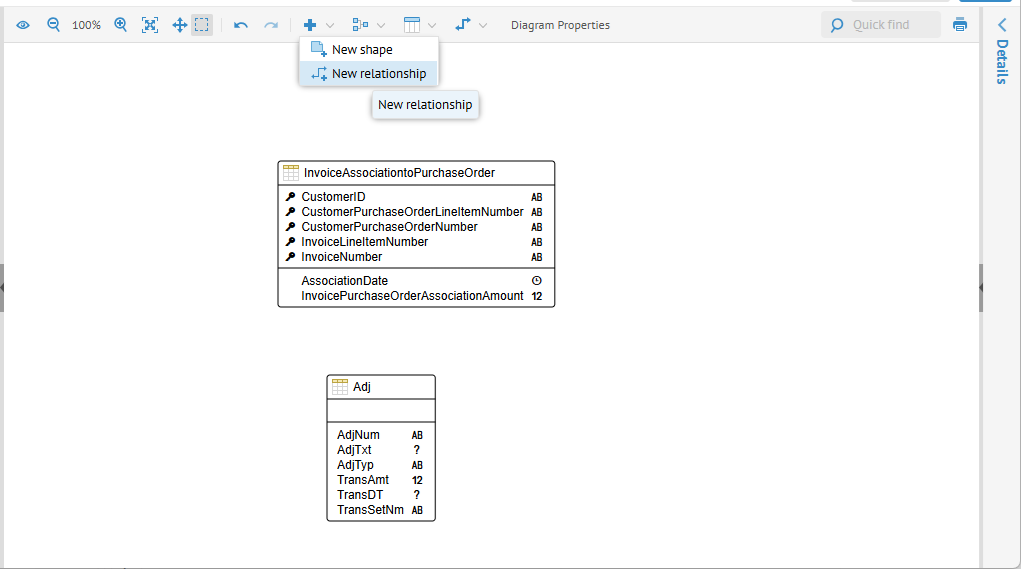
Task: Choose New shape from the menu
Action: pos(362,50)
